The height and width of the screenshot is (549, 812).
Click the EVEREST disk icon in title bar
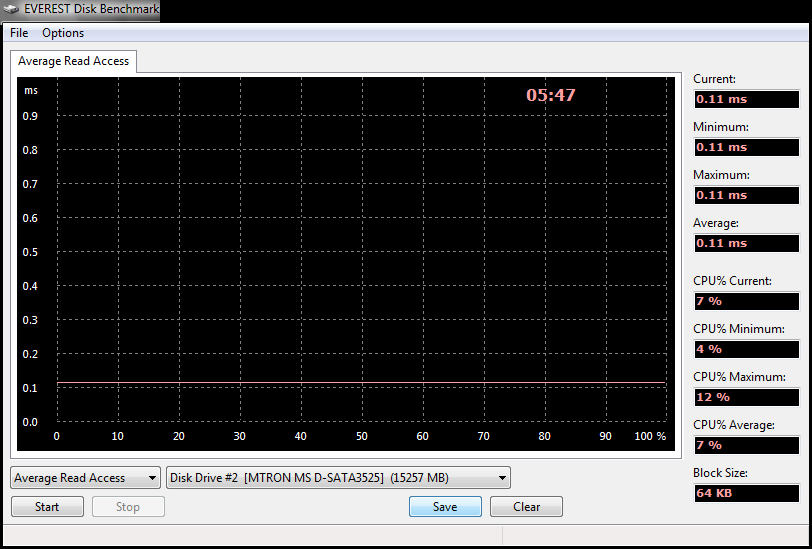click(11, 9)
